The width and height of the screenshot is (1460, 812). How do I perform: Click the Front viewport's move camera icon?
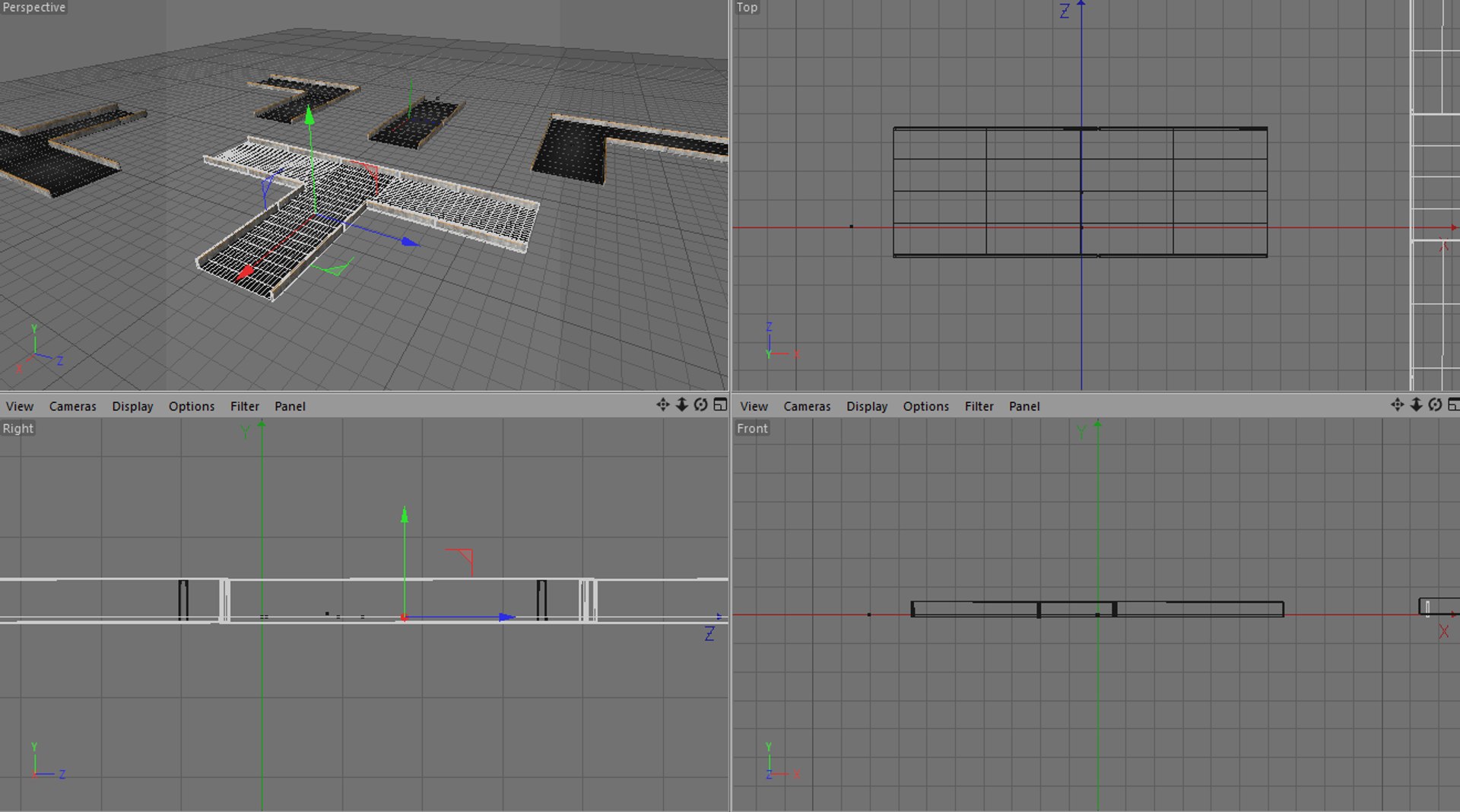pos(1398,404)
